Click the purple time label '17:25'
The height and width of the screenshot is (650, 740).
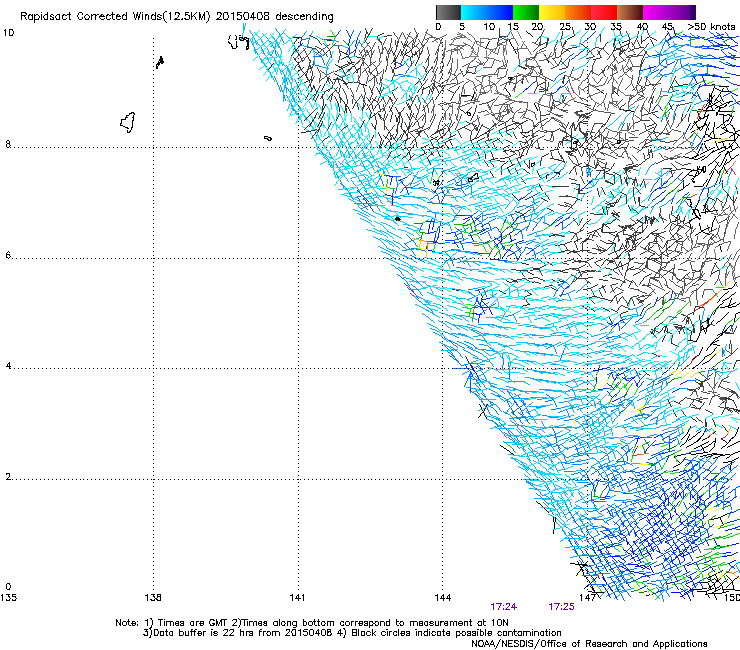(561, 607)
